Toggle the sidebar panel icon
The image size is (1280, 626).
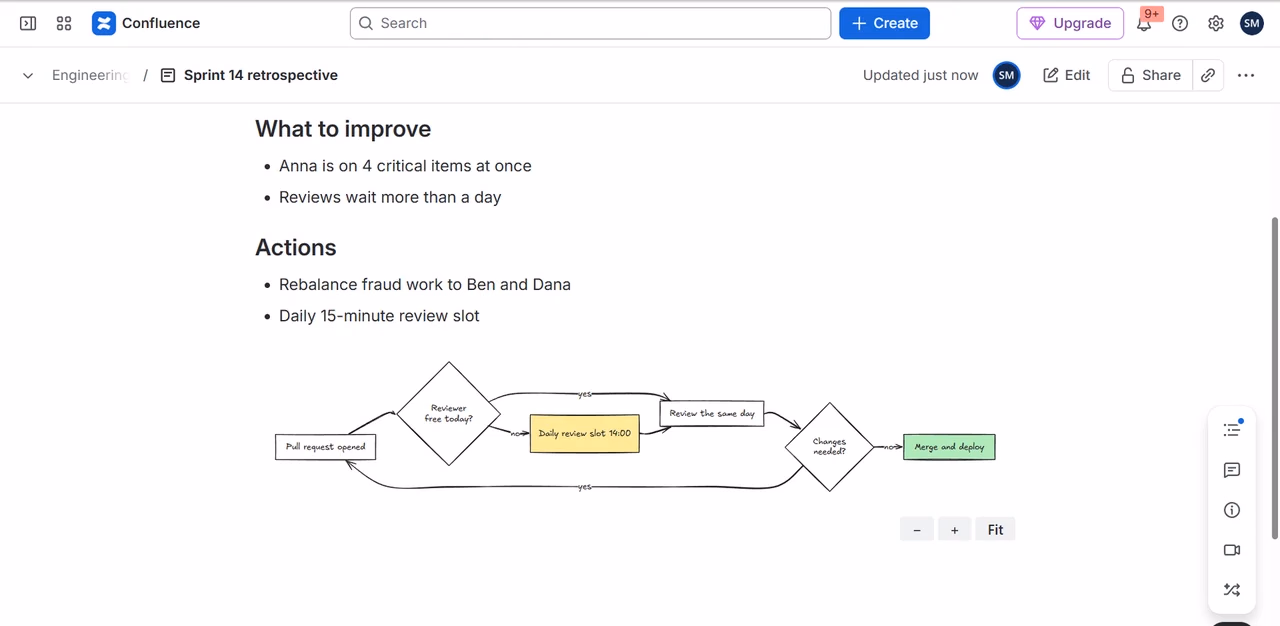pyautogui.click(x=28, y=23)
